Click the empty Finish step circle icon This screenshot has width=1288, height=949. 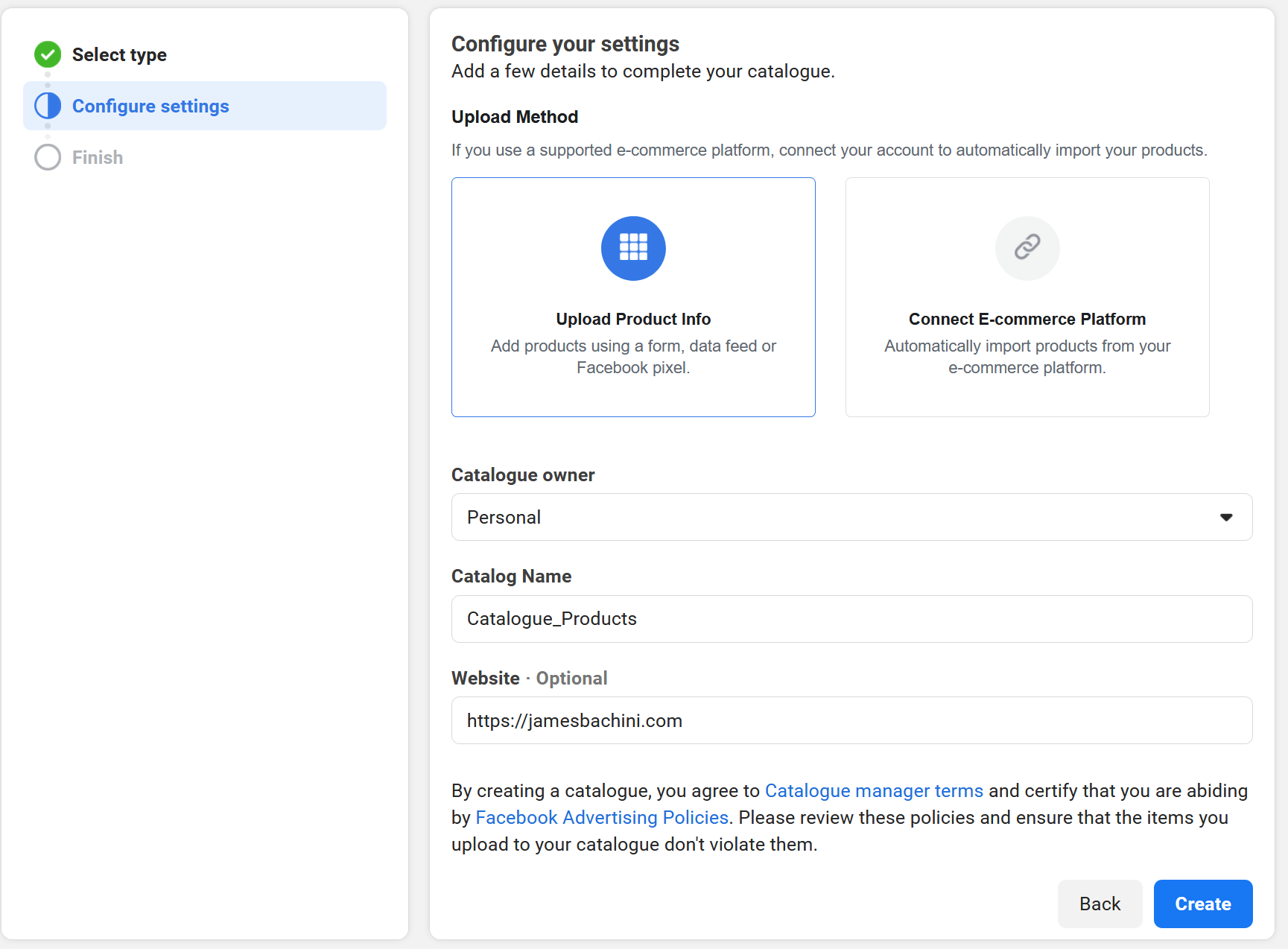47,157
